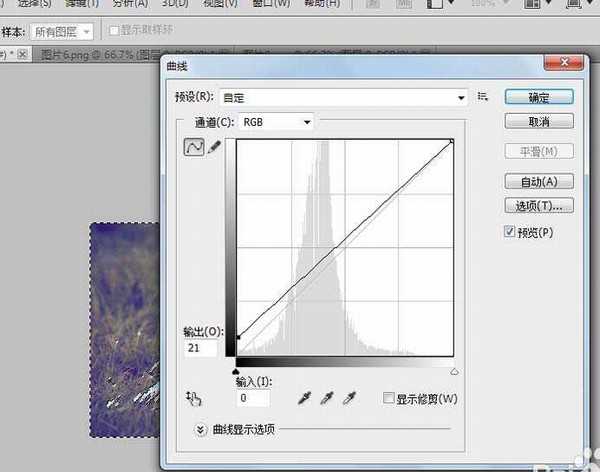Image resolution: width=600 pixels, height=472 pixels.
Task: Open the 样本 所有图层 sample dropdown
Action: click(x=62, y=32)
